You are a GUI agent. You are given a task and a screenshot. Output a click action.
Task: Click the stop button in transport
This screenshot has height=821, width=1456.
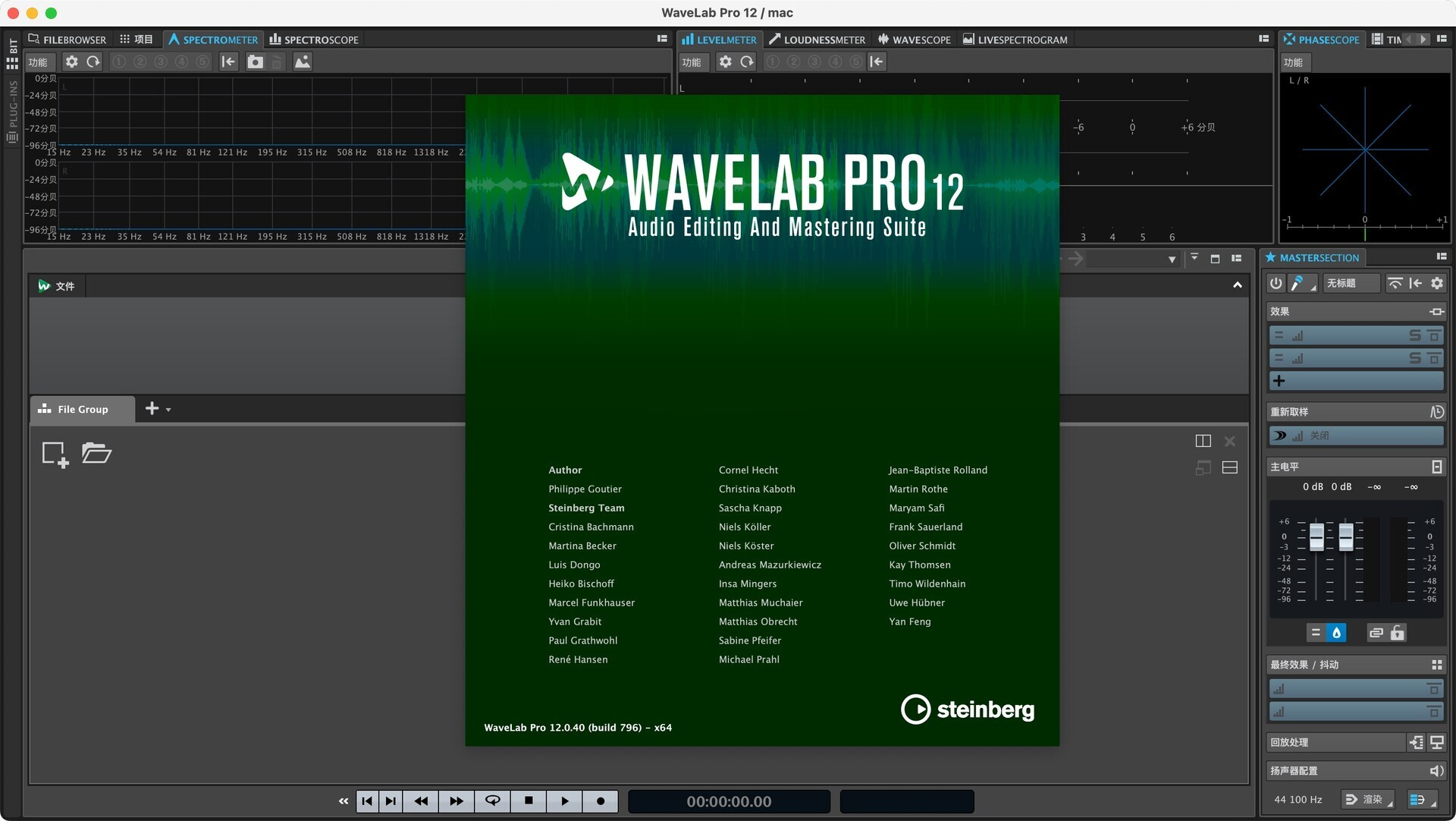tap(529, 801)
